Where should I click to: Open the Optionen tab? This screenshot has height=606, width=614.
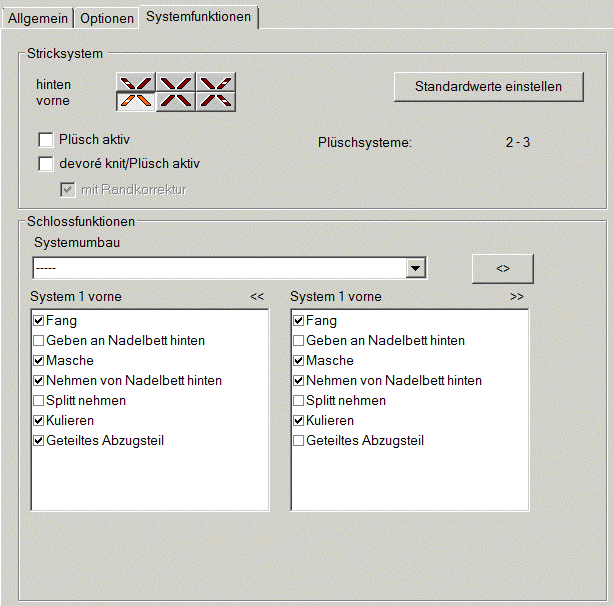(x=106, y=18)
